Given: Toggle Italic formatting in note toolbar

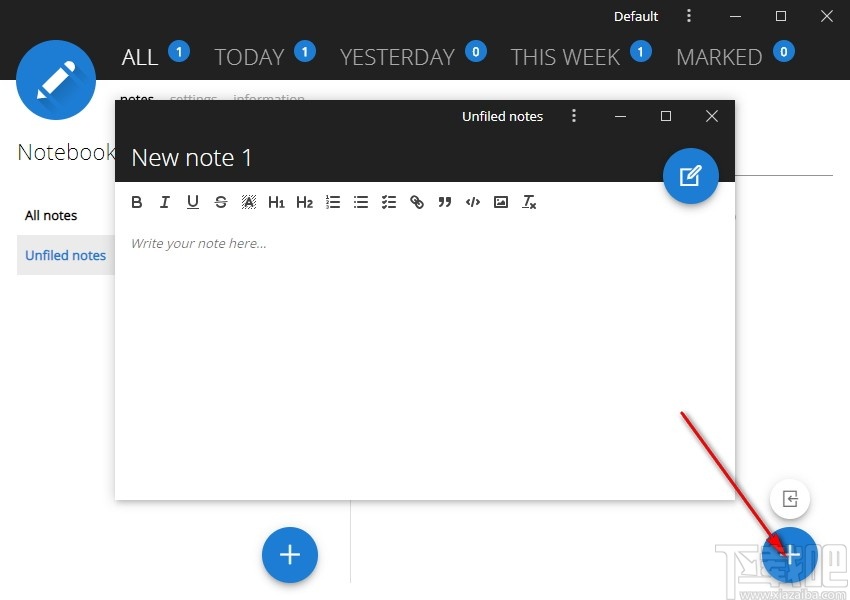Looking at the screenshot, I should click(x=164, y=202).
